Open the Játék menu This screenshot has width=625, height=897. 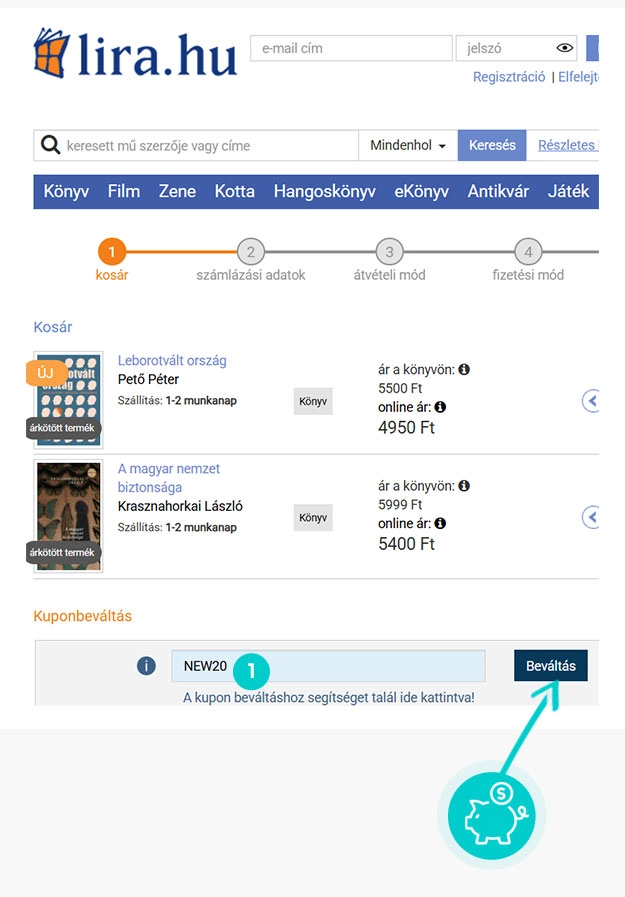[x=568, y=191]
